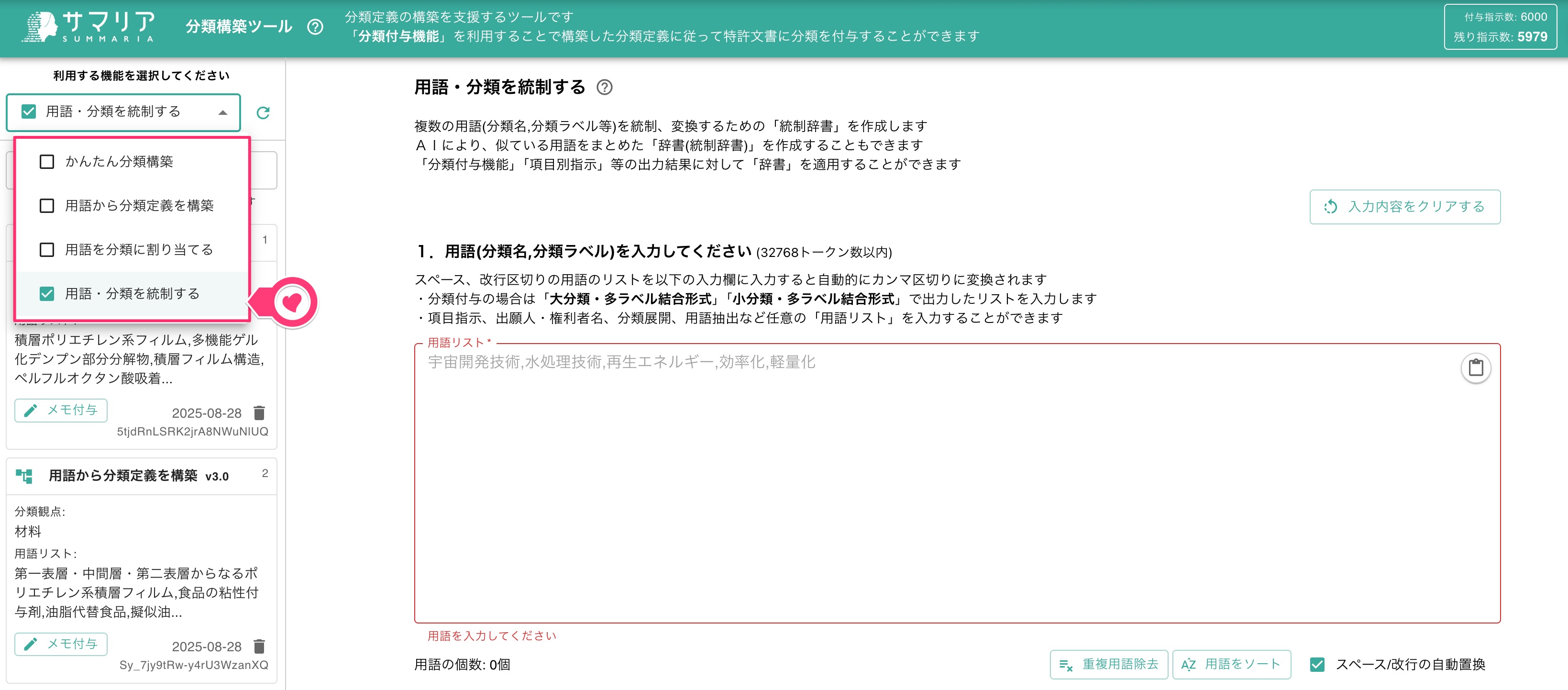Open the 用語から分類定義を構築 v3.0 card header

pyautogui.click(x=141, y=476)
